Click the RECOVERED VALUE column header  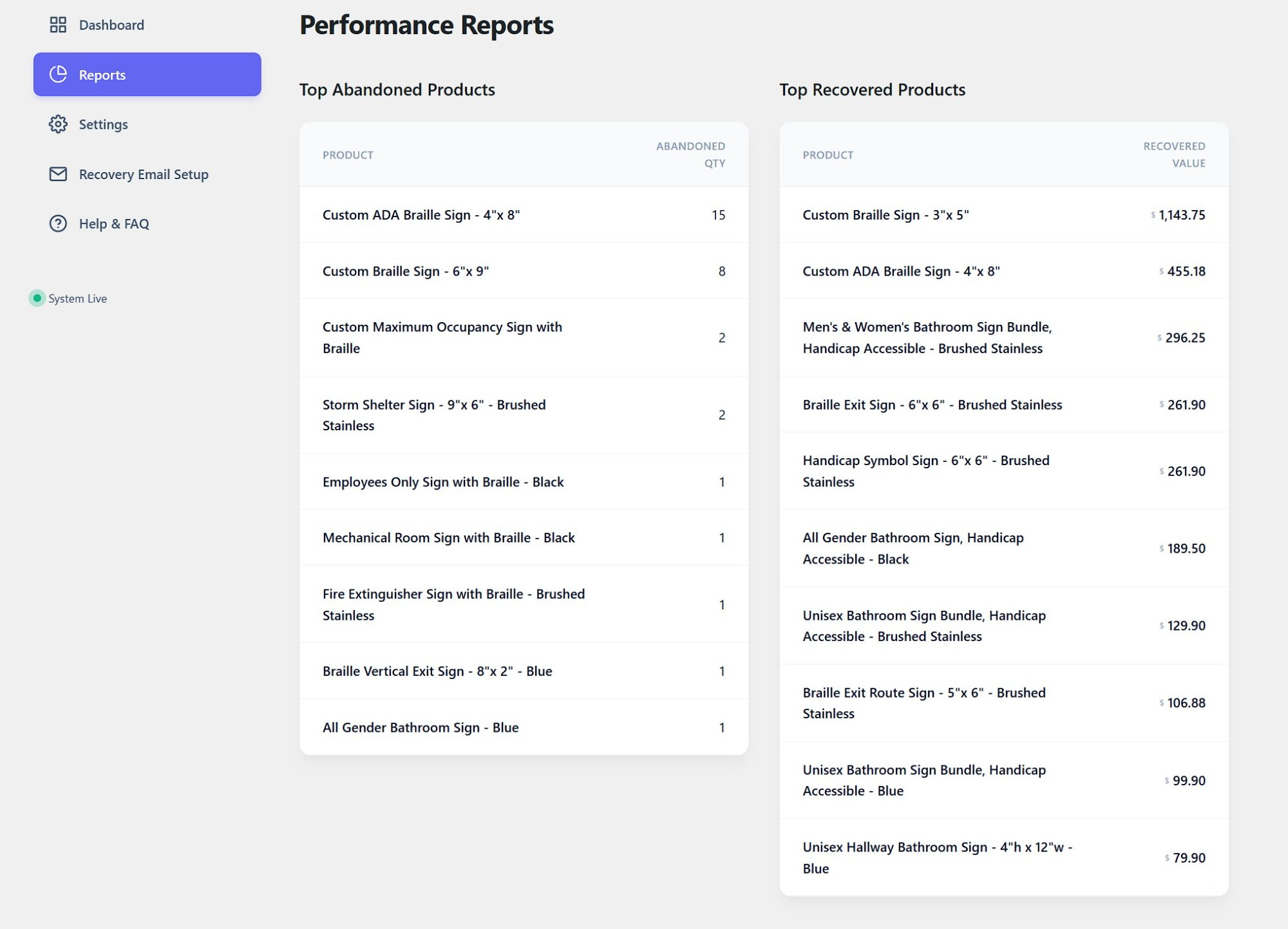[1174, 155]
